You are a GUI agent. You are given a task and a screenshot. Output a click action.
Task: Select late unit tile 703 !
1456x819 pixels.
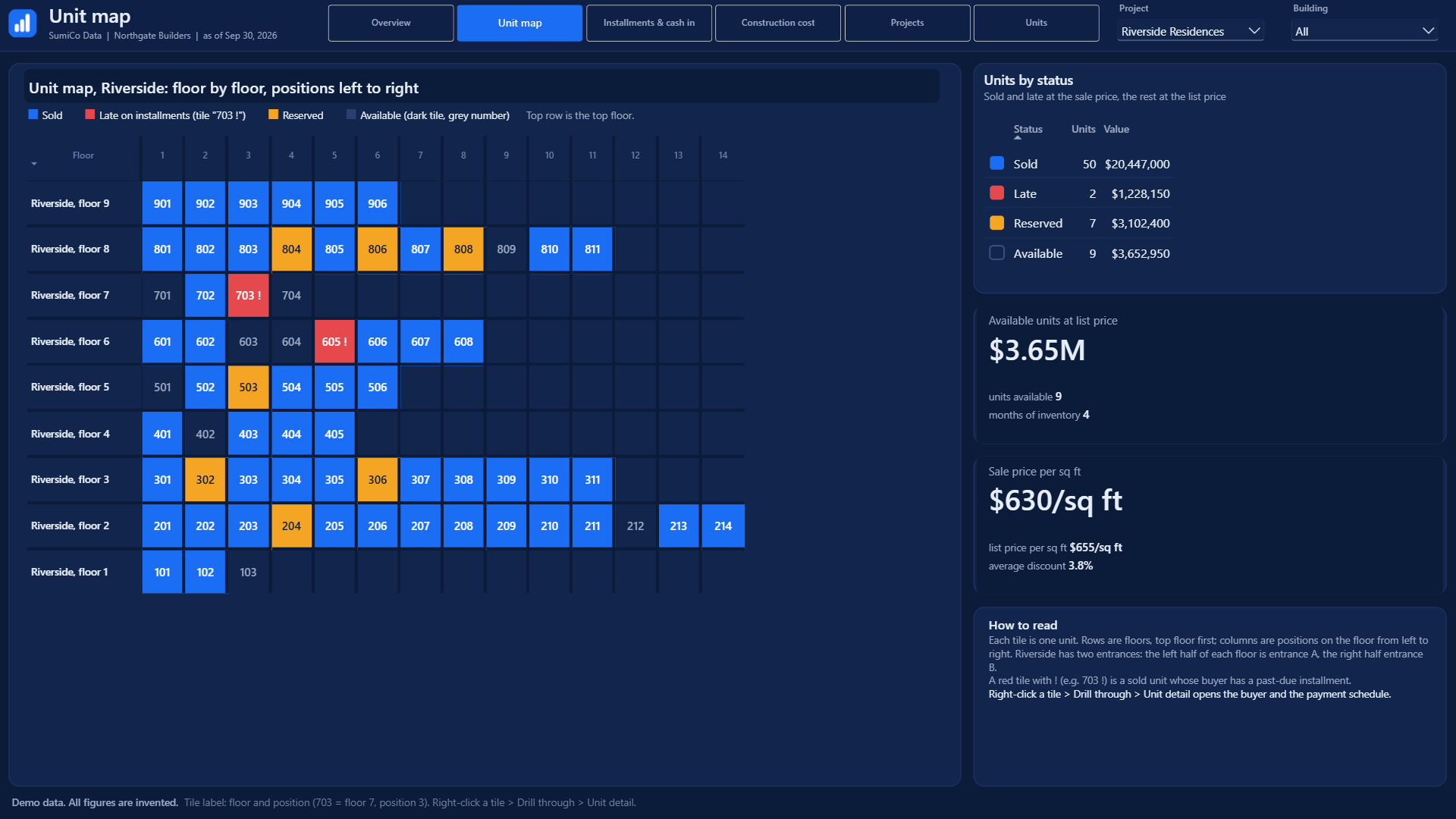point(248,296)
